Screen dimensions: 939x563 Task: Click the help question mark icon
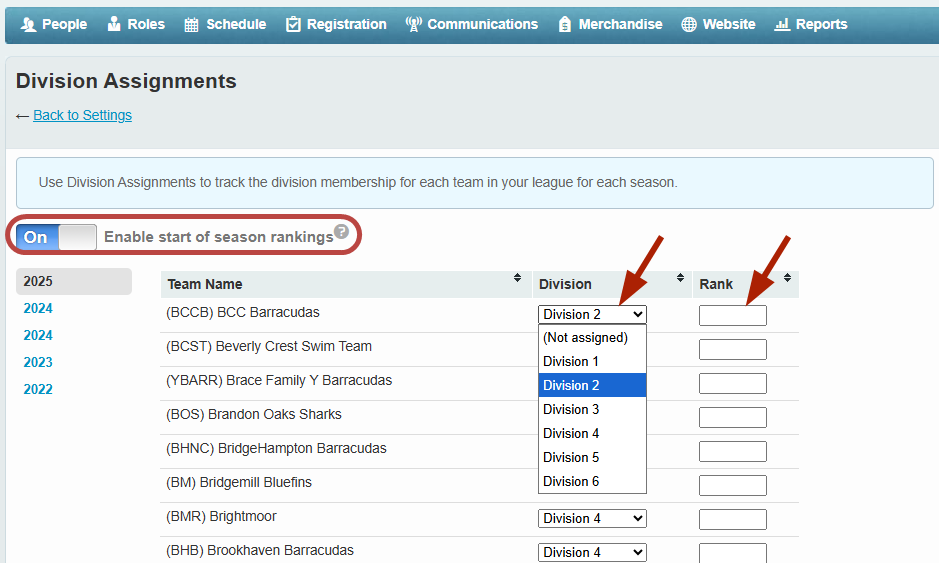341,232
